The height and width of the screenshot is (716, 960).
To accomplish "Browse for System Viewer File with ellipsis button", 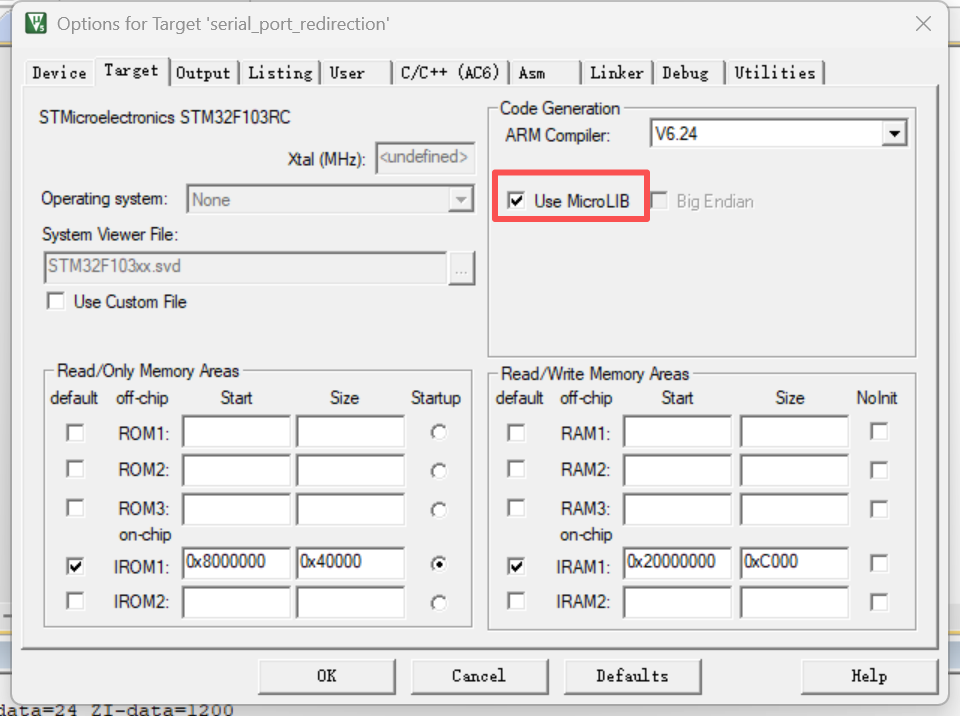I will [462, 268].
